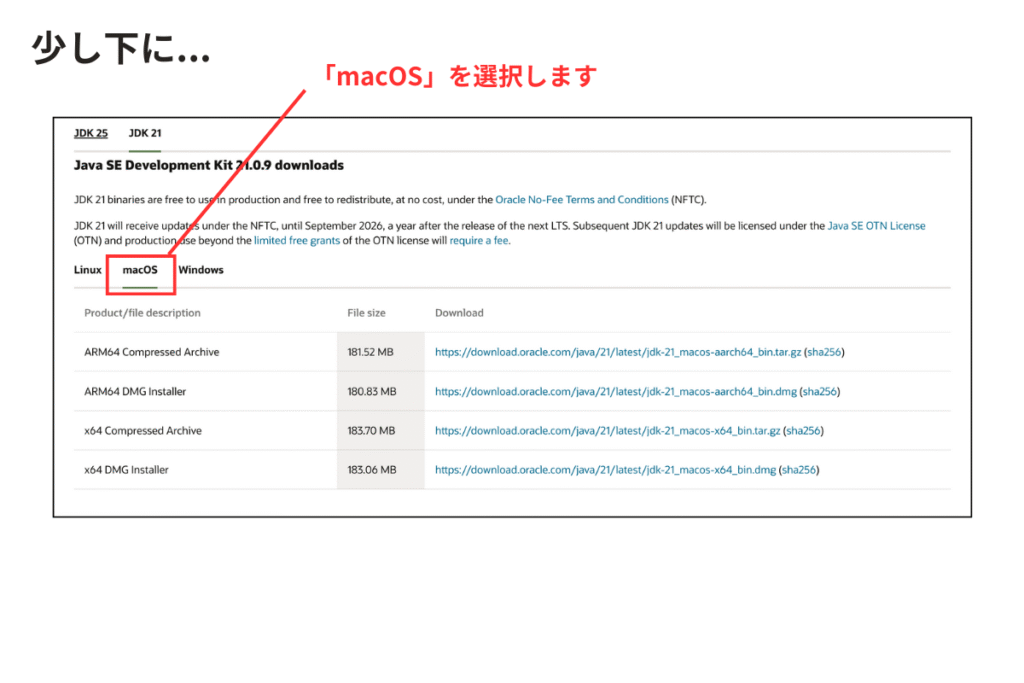Follow the 'require a fee' link
Image resolution: width=1024 pixels, height=683 pixels.
click(x=479, y=241)
